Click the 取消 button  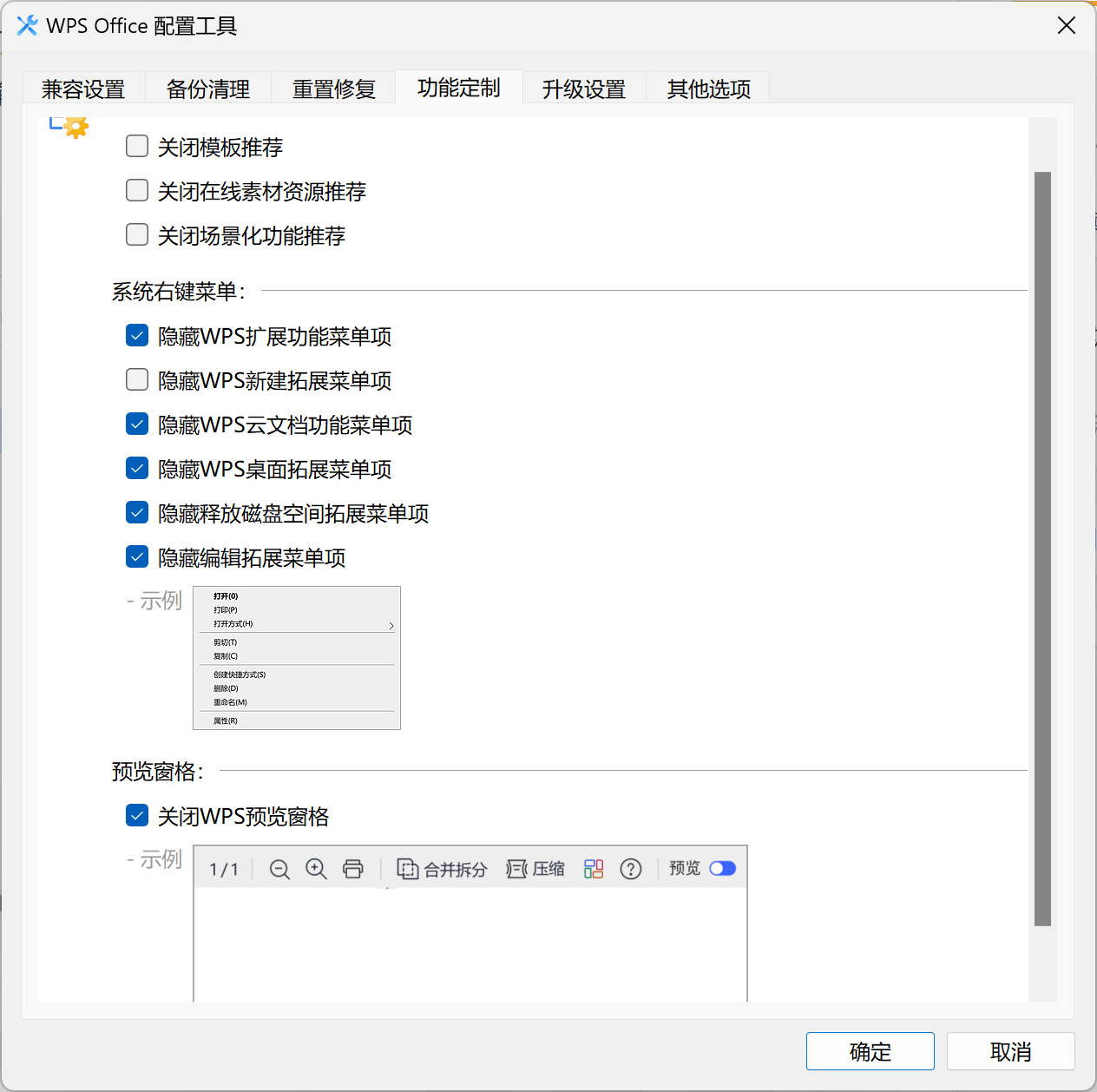(1010, 1051)
